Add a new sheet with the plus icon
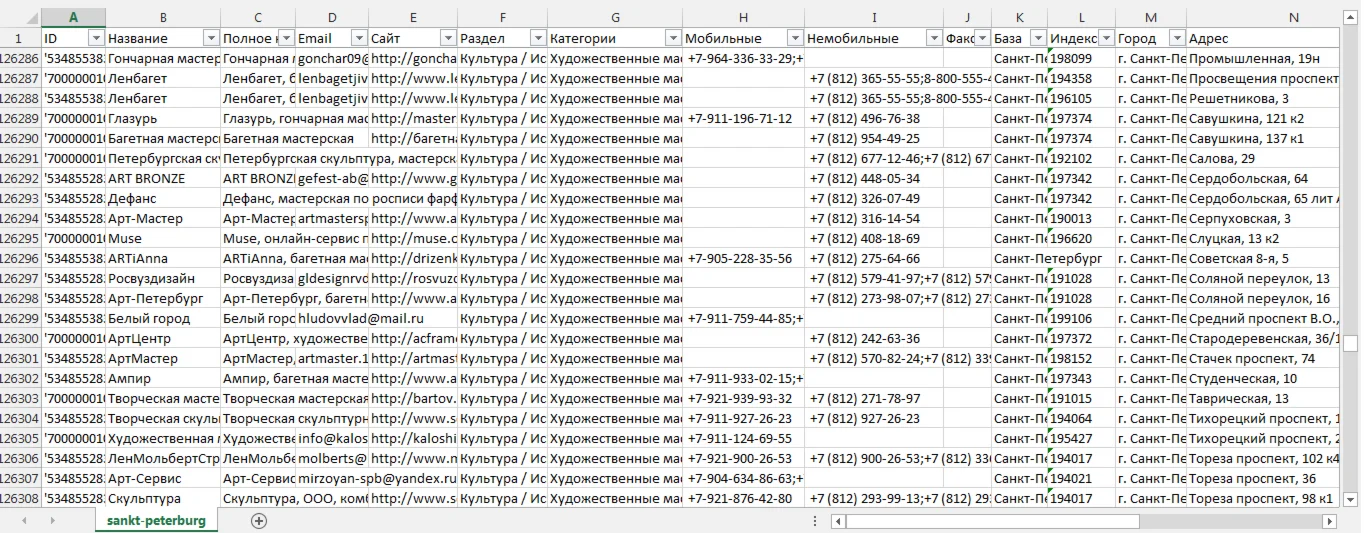The image size is (1366, 533). point(259,521)
